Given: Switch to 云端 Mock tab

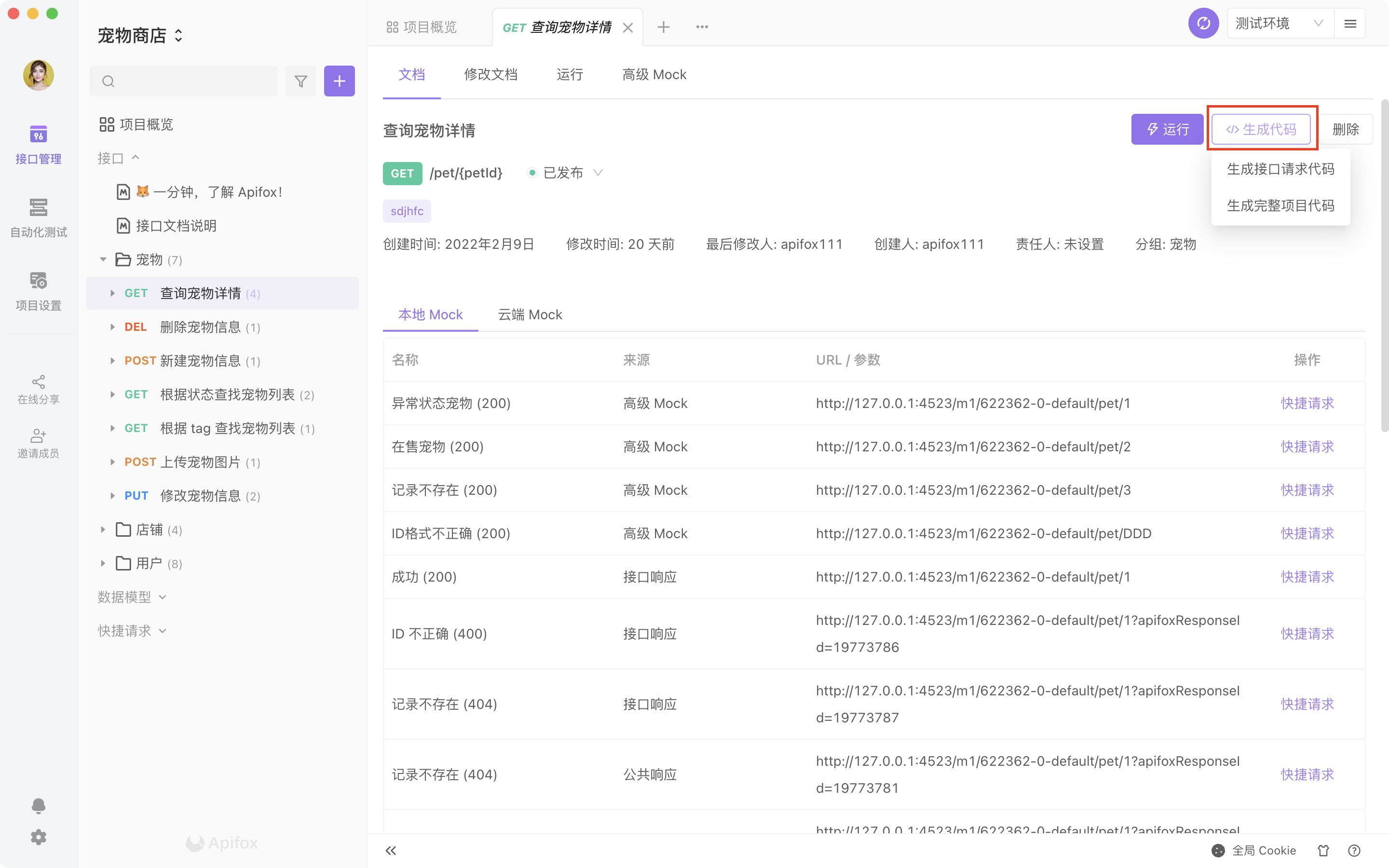Looking at the screenshot, I should click(x=530, y=314).
